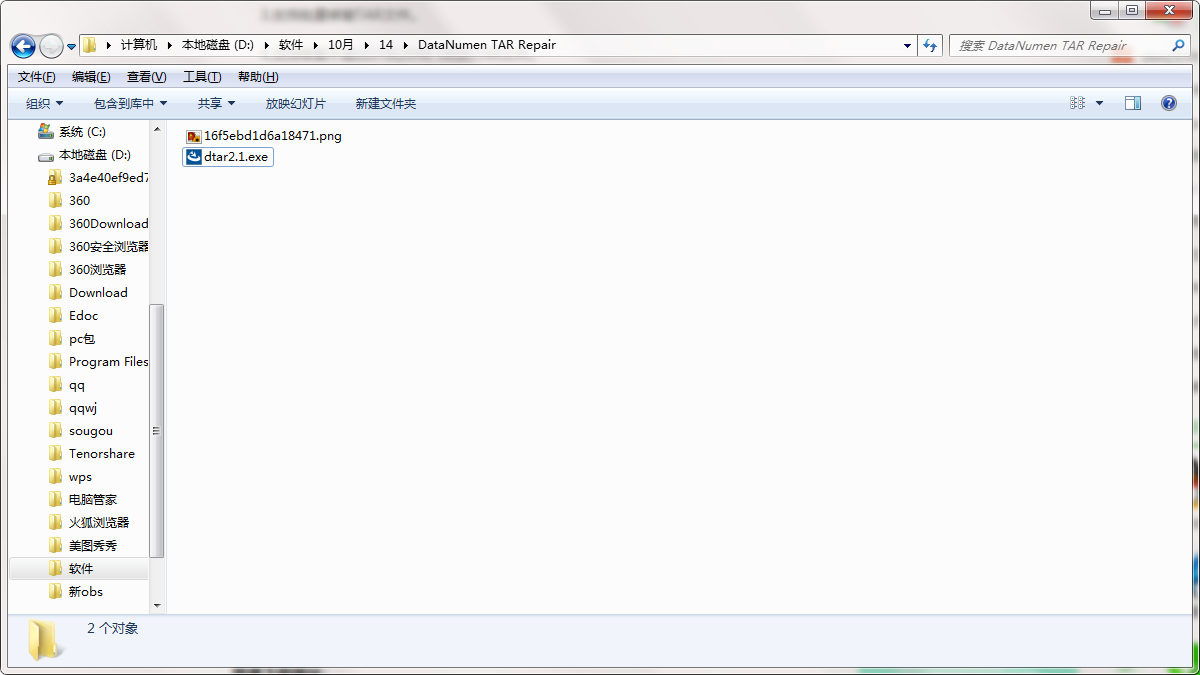Click the PNG image file icon
The width and height of the screenshot is (1200, 675).
pos(194,136)
